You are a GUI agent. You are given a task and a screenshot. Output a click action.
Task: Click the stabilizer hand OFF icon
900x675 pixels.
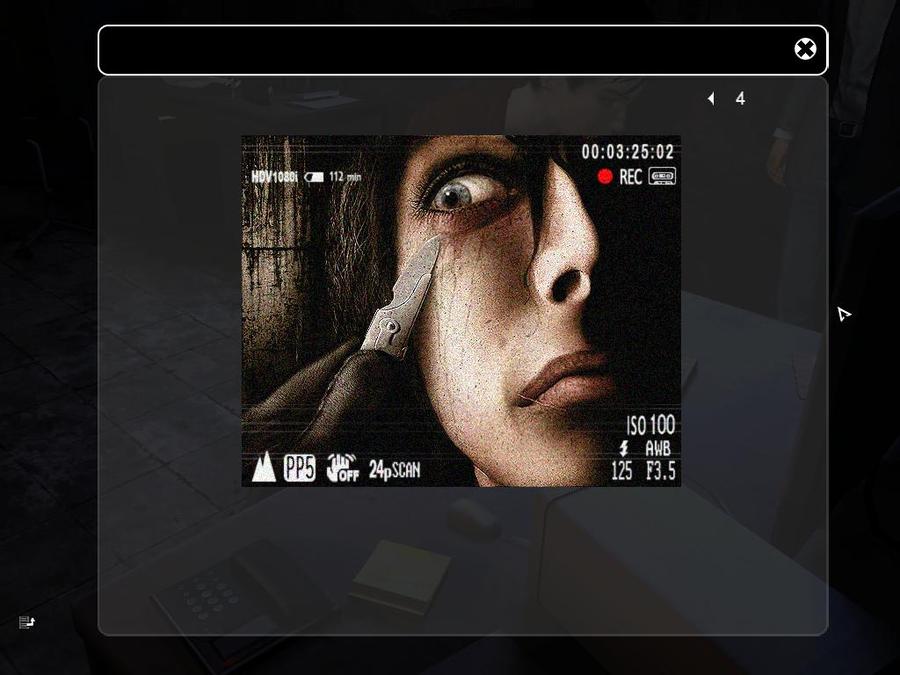click(342, 468)
